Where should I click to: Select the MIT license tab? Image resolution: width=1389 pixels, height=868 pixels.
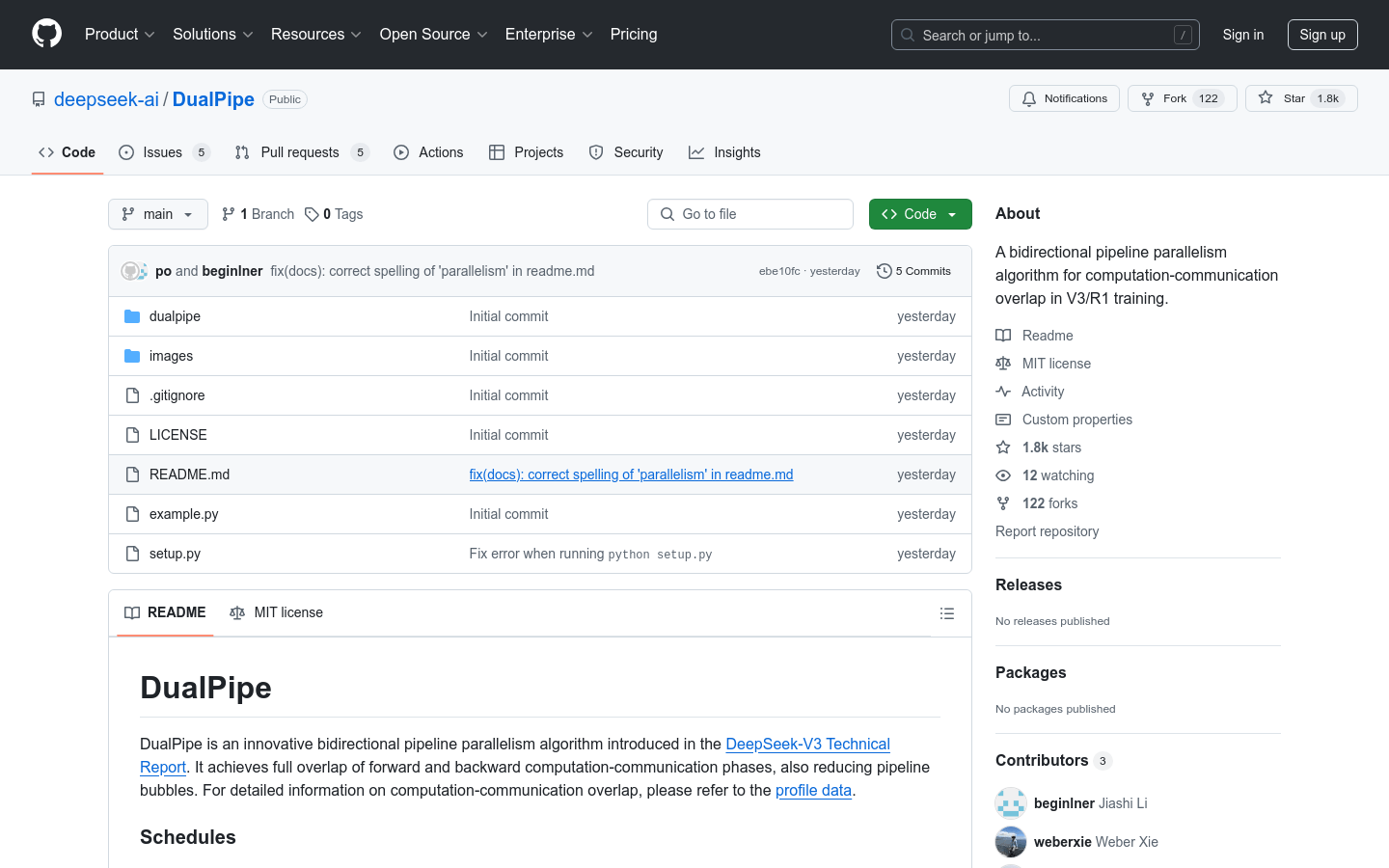277,612
